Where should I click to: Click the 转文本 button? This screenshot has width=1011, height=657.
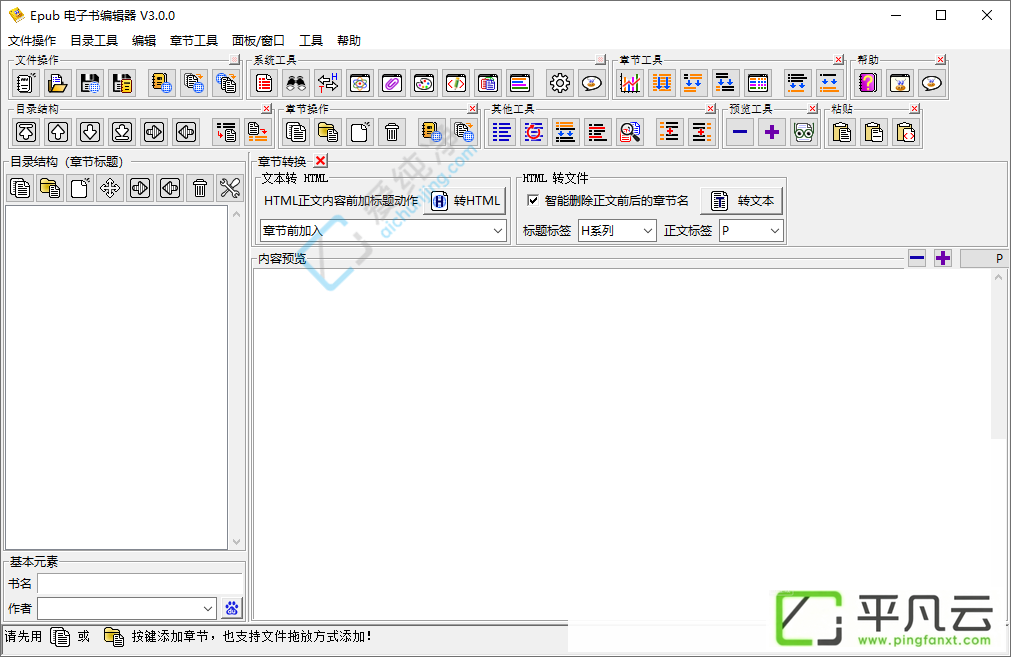click(741, 201)
